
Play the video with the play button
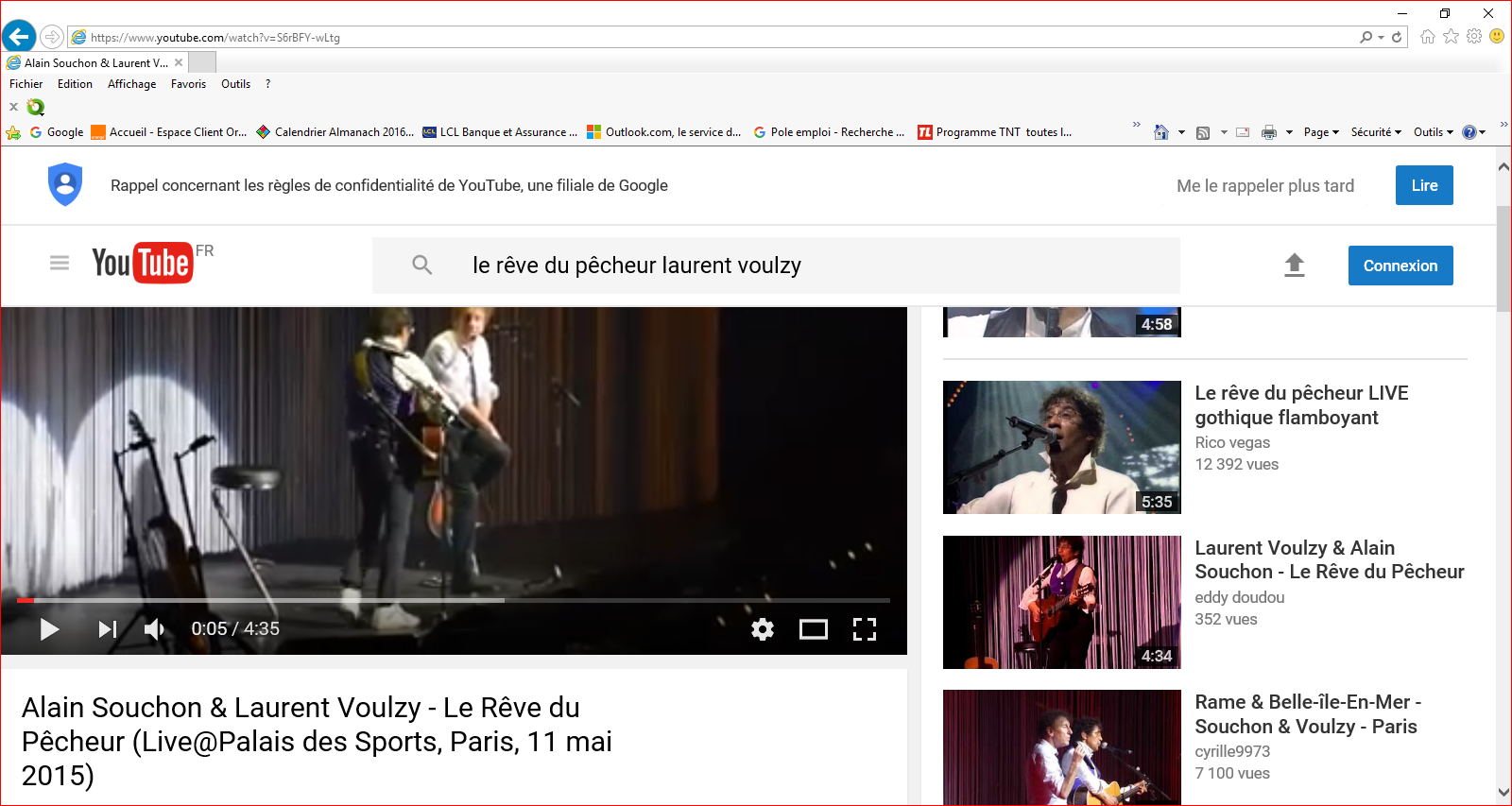click(49, 629)
